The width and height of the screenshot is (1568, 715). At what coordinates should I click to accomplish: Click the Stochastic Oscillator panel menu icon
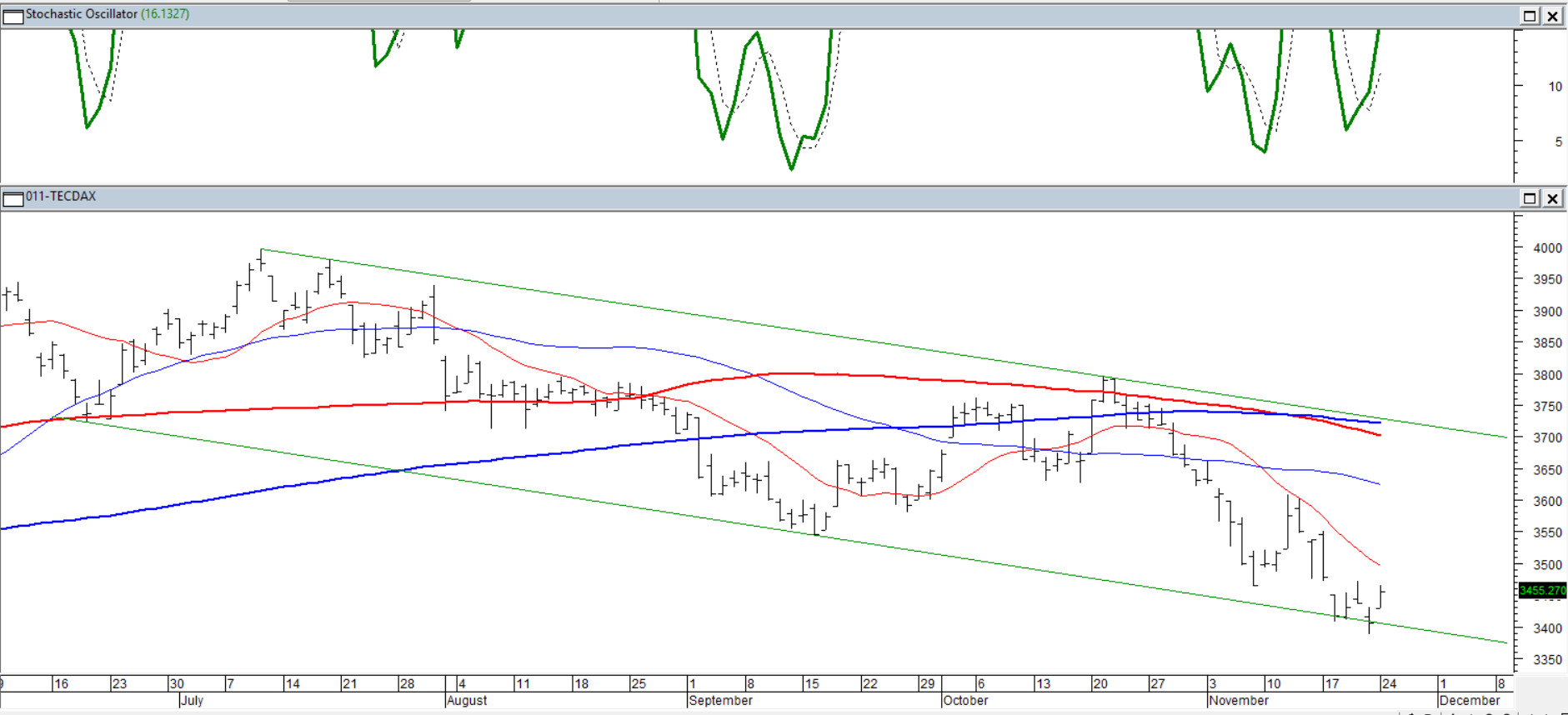pyautogui.click(x=13, y=16)
